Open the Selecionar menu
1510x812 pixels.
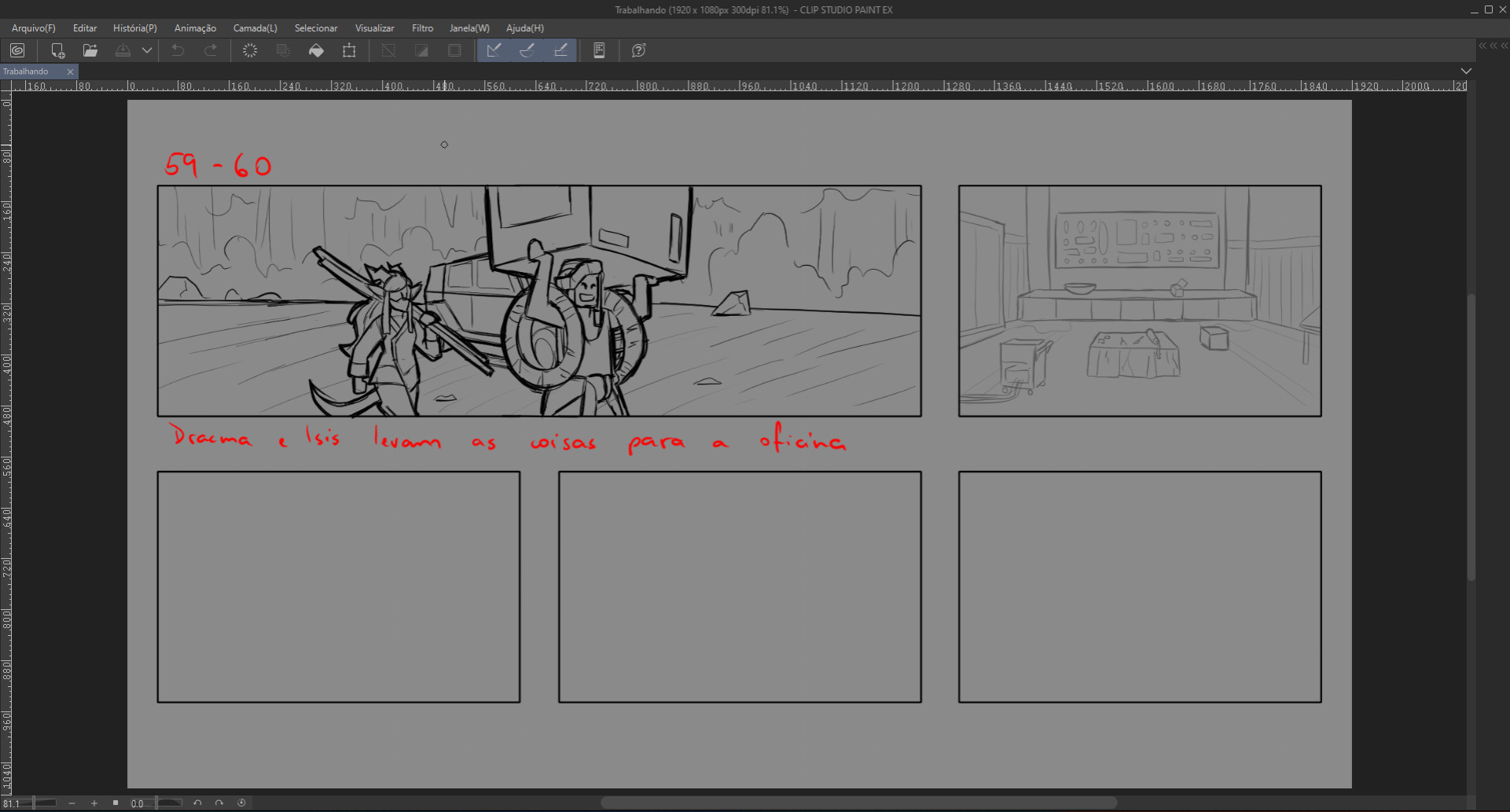(x=316, y=28)
